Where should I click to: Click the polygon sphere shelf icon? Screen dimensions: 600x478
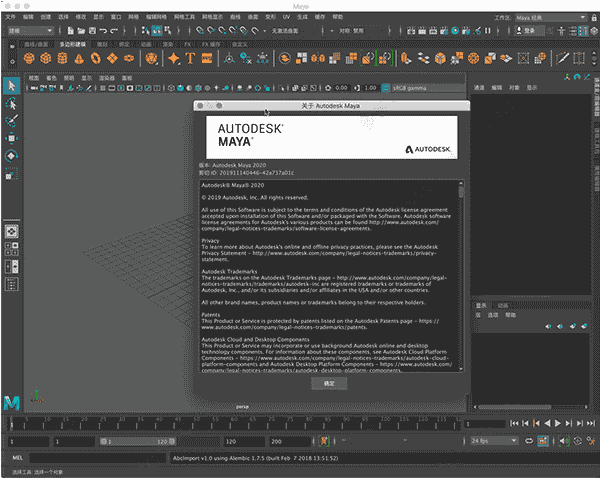point(29,58)
